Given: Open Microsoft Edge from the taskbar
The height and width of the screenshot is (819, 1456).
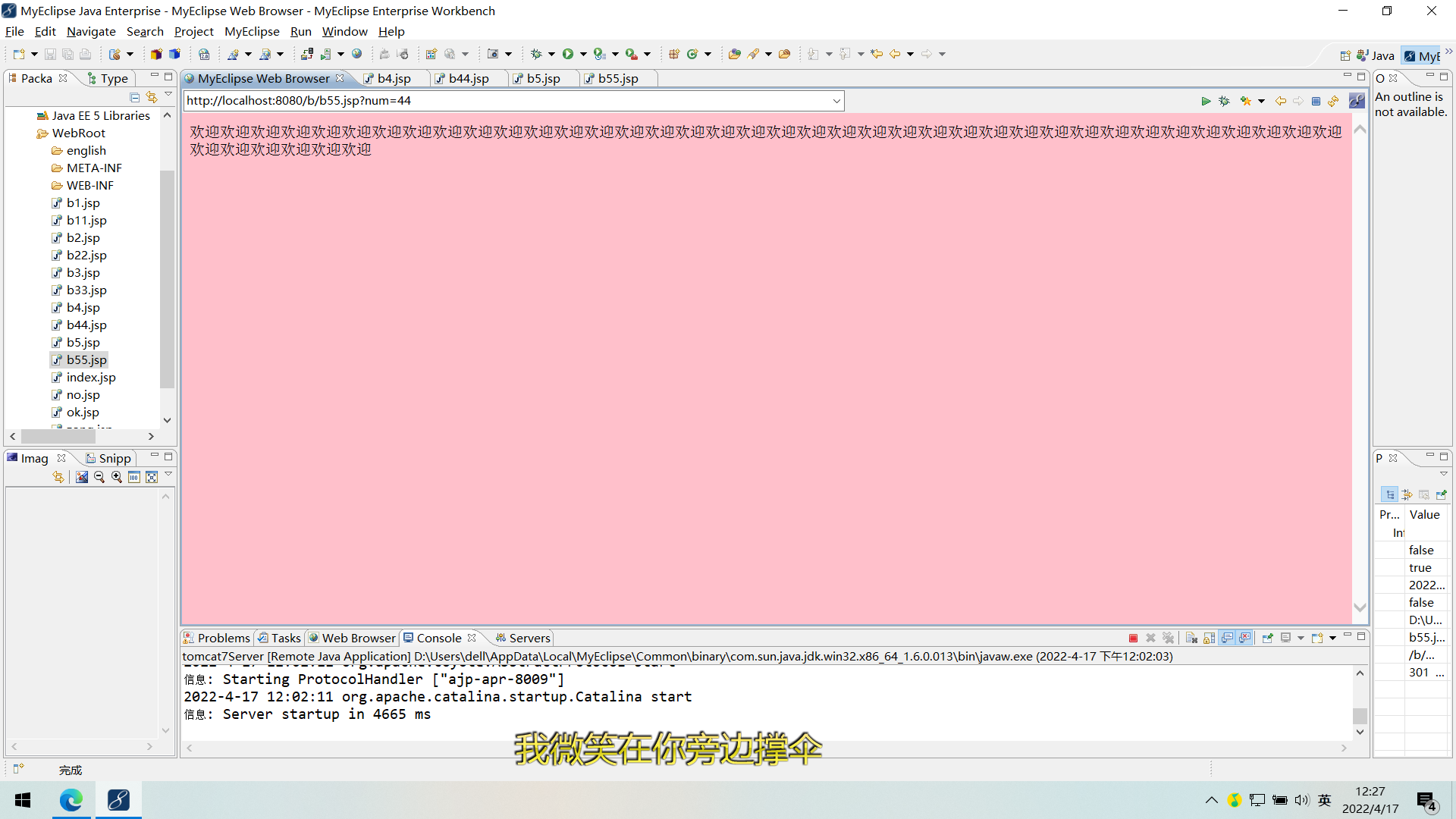Looking at the screenshot, I should click(71, 800).
